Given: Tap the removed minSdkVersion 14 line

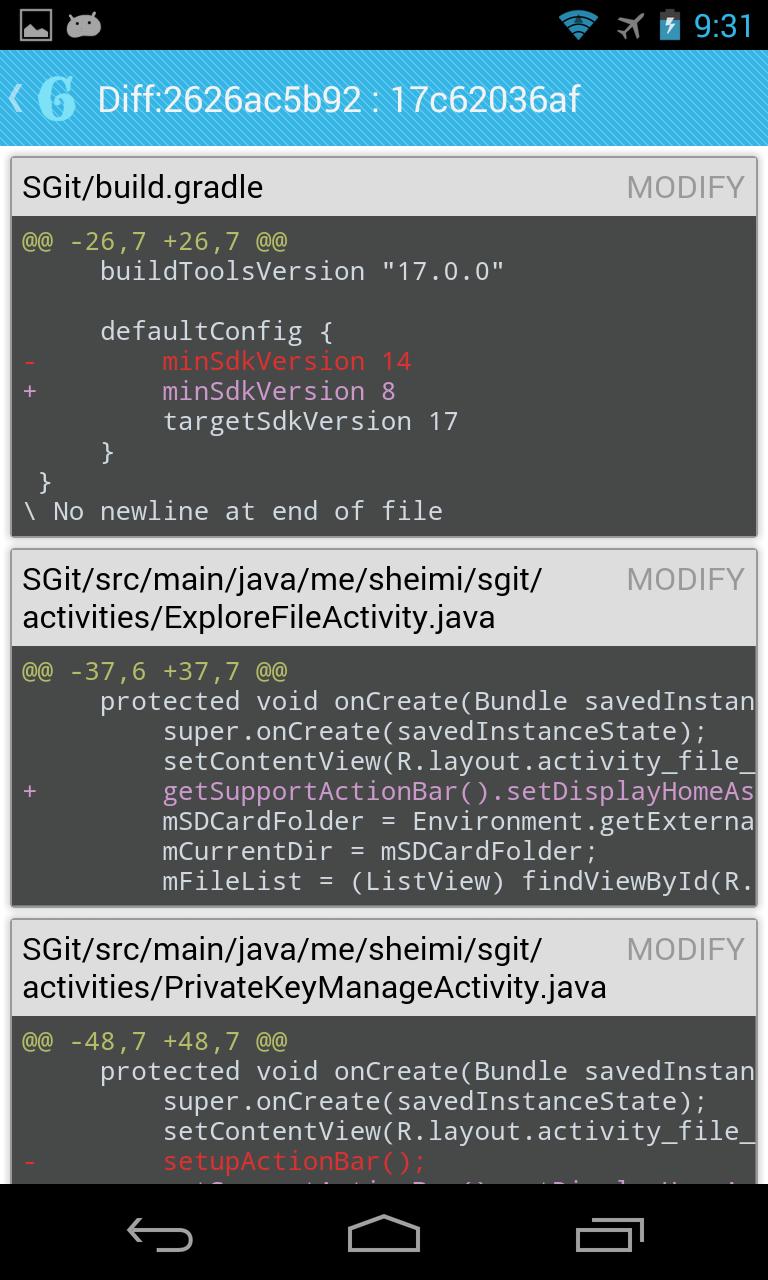Looking at the screenshot, I should tap(287, 361).
